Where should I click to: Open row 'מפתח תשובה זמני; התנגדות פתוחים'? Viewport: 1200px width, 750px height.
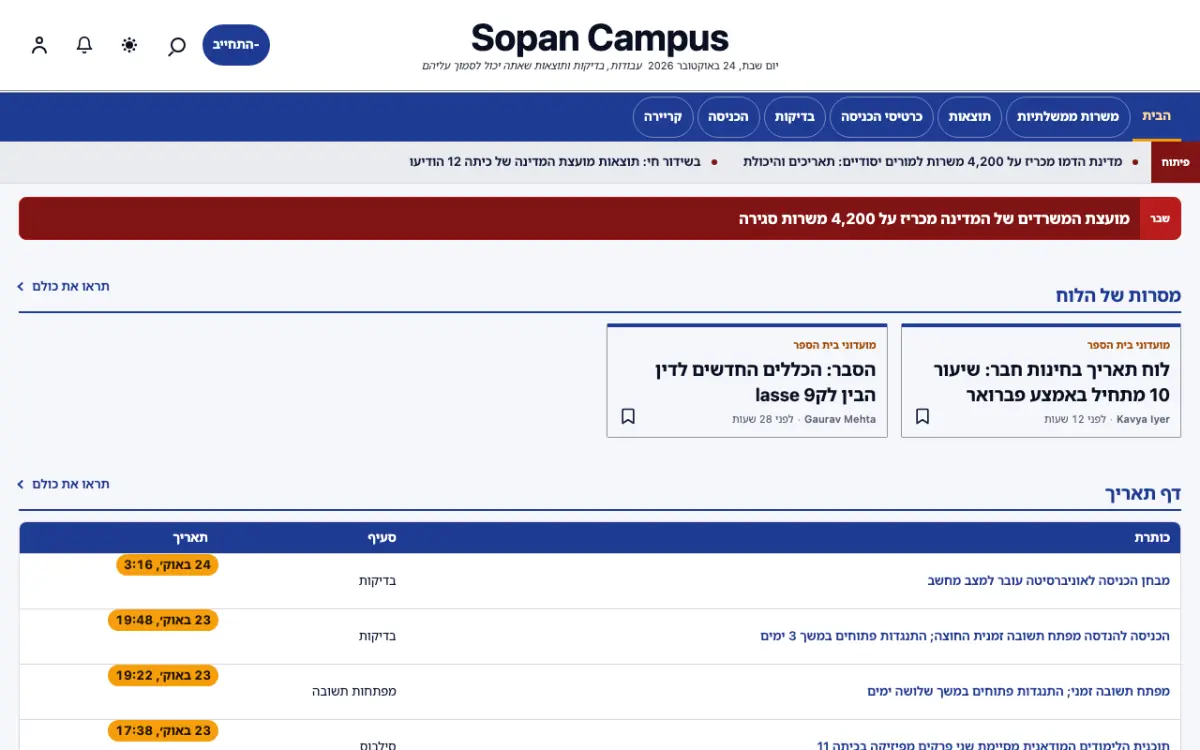1018,691
